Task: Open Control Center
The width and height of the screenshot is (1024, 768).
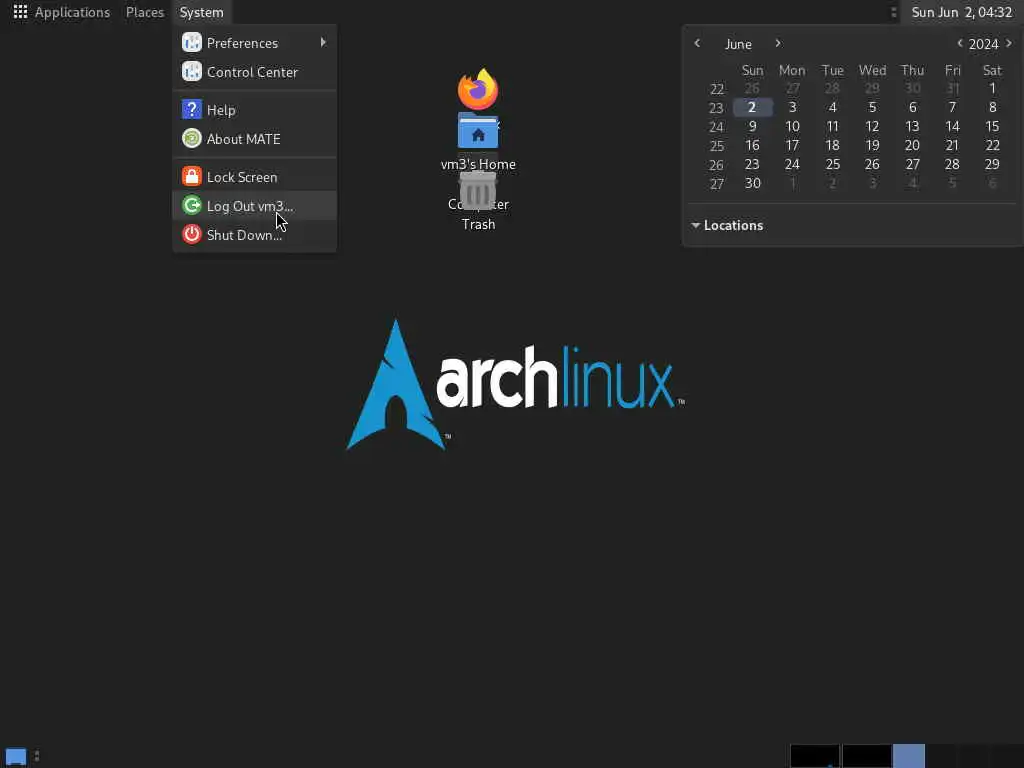Action: point(255,72)
